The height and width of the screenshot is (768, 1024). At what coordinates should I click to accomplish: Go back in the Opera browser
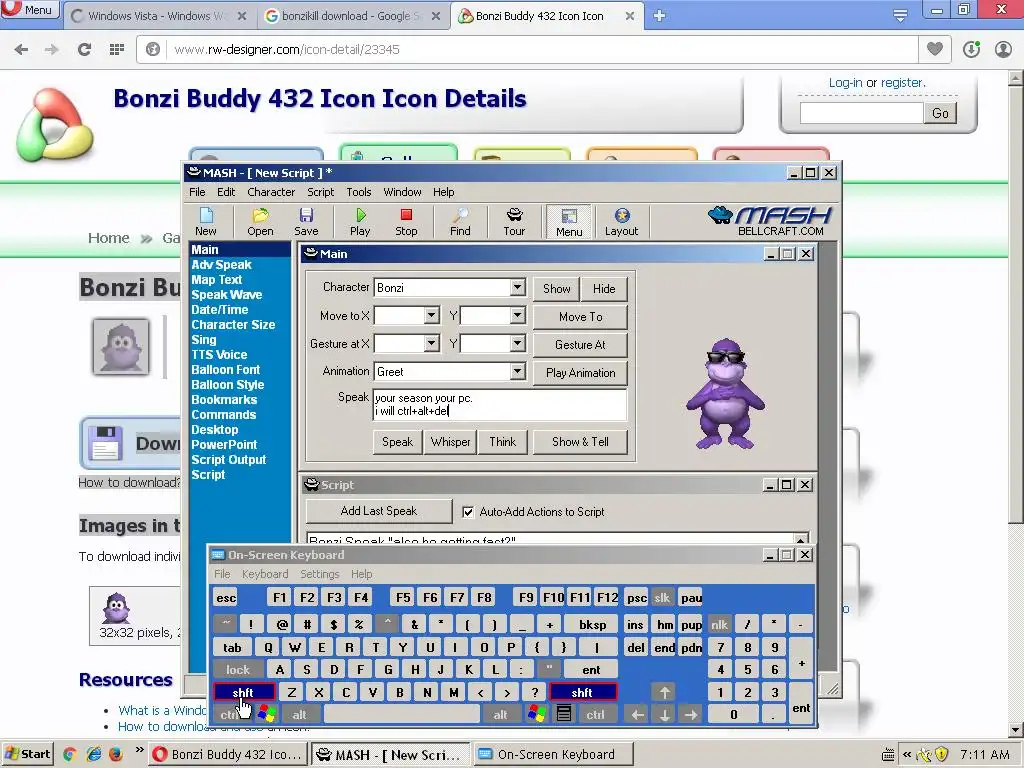click(21, 49)
